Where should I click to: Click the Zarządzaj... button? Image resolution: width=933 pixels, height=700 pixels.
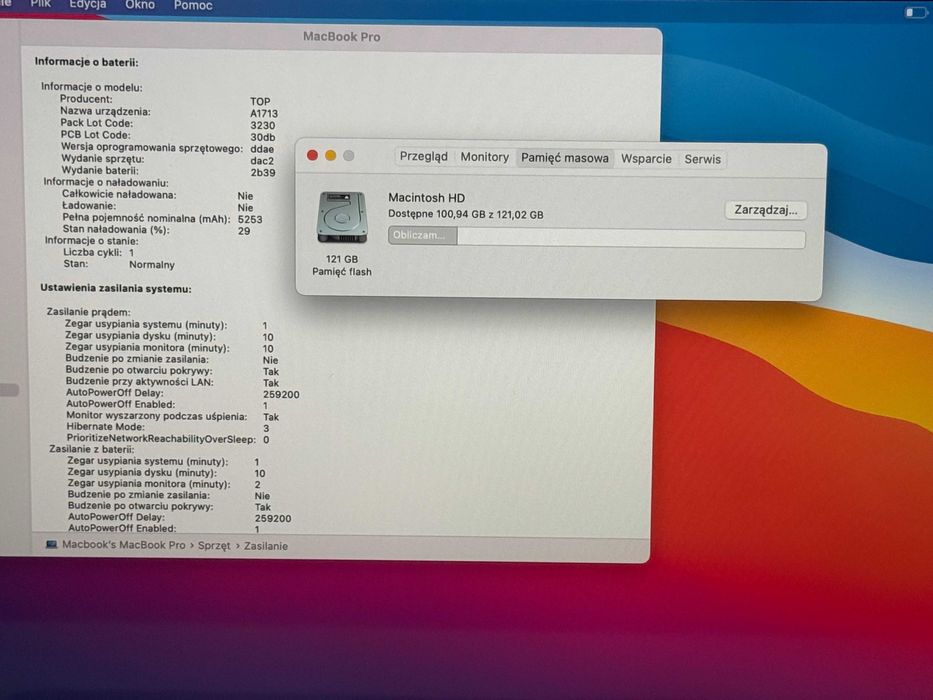tap(766, 210)
